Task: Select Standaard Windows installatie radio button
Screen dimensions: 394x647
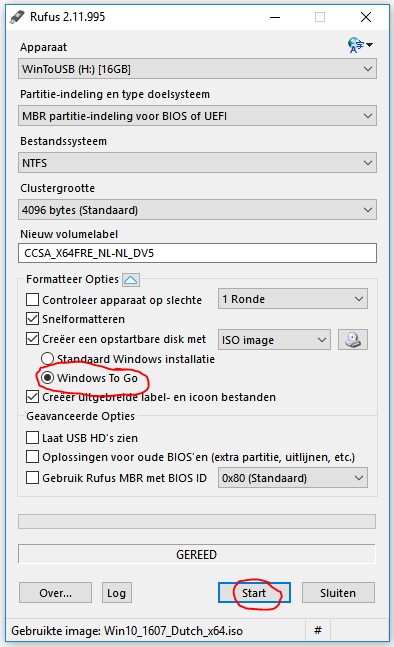Action: click(x=47, y=359)
